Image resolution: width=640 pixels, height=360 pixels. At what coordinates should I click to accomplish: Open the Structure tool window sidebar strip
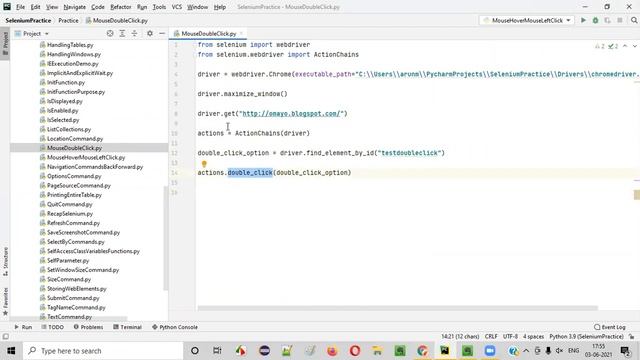click(5, 261)
